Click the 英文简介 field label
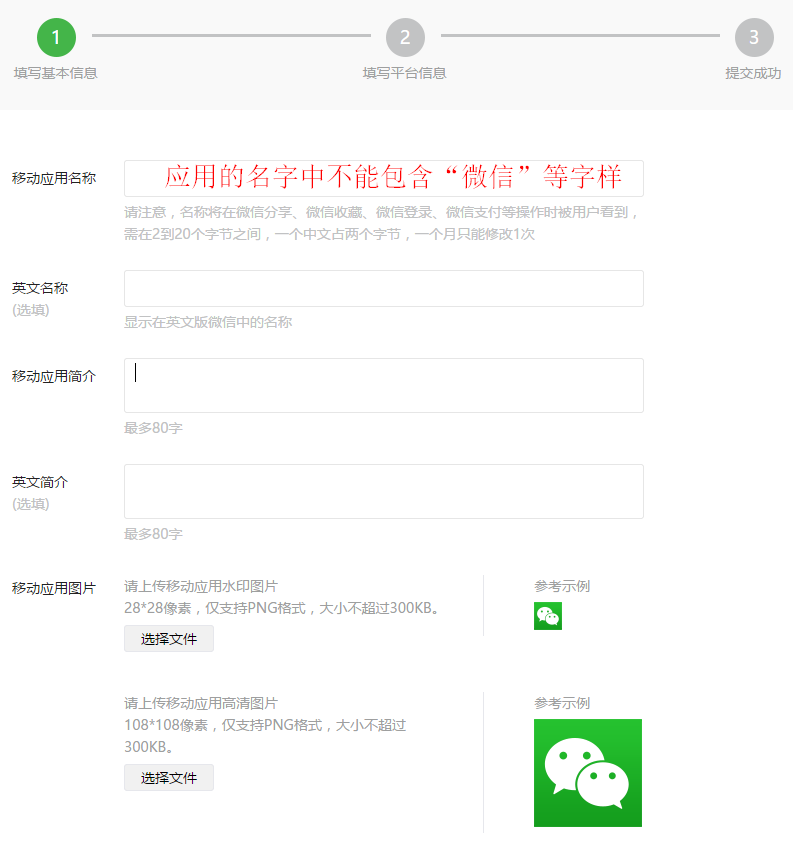The image size is (793, 852). click(40, 482)
